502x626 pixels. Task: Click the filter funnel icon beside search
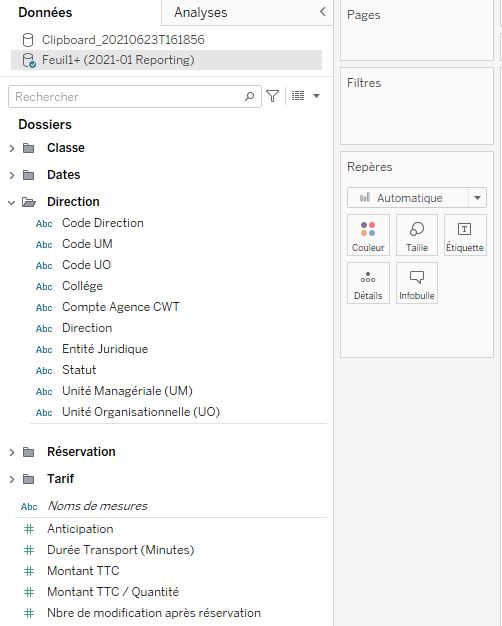pyautogui.click(x=272, y=96)
